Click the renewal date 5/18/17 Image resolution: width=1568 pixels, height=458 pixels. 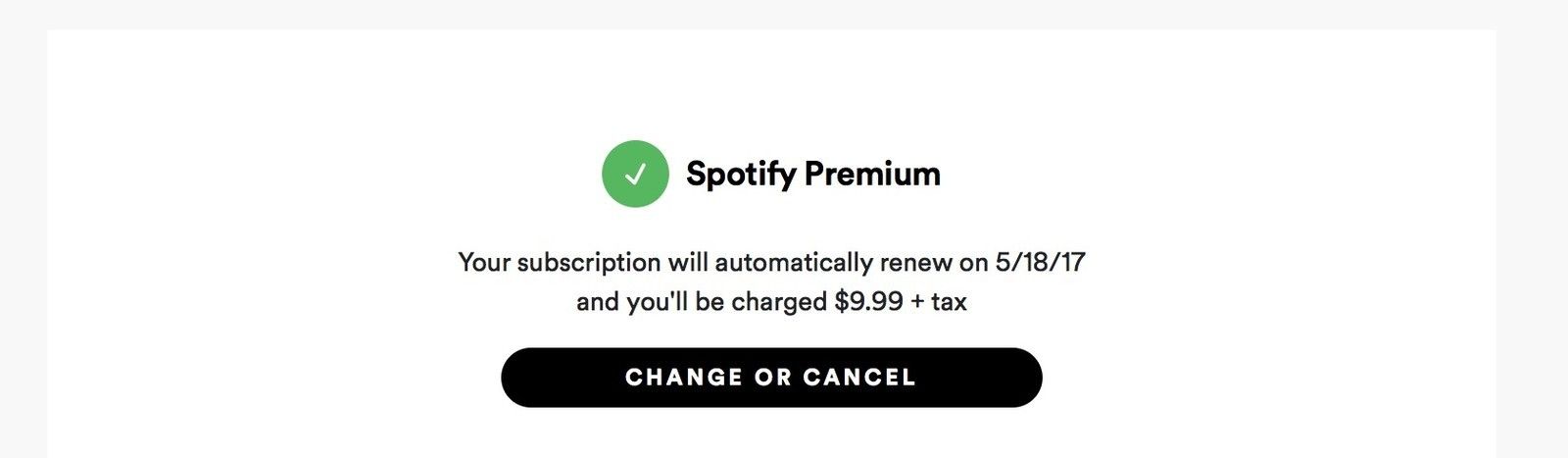click(x=1040, y=263)
